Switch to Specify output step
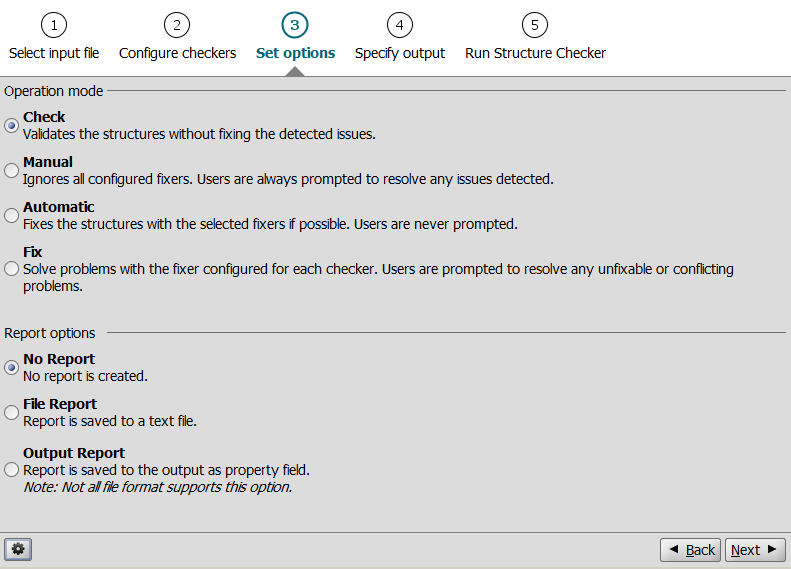791x569 pixels. [x=399, y=53]
